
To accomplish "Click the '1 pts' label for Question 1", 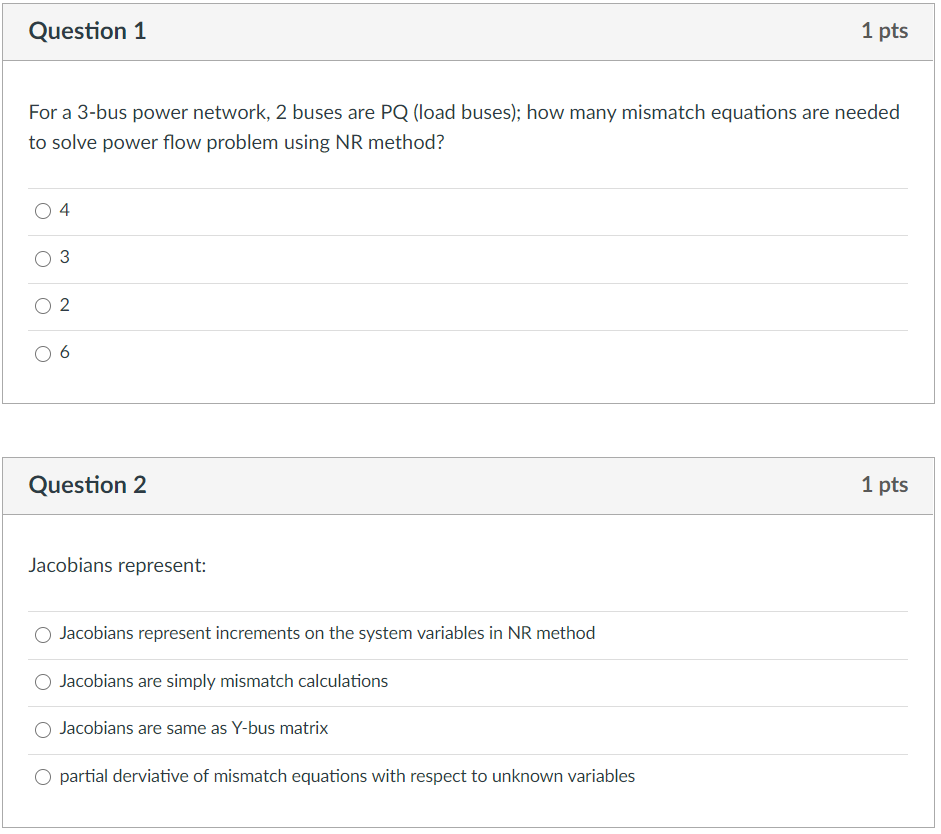I will tap(885, 31).
